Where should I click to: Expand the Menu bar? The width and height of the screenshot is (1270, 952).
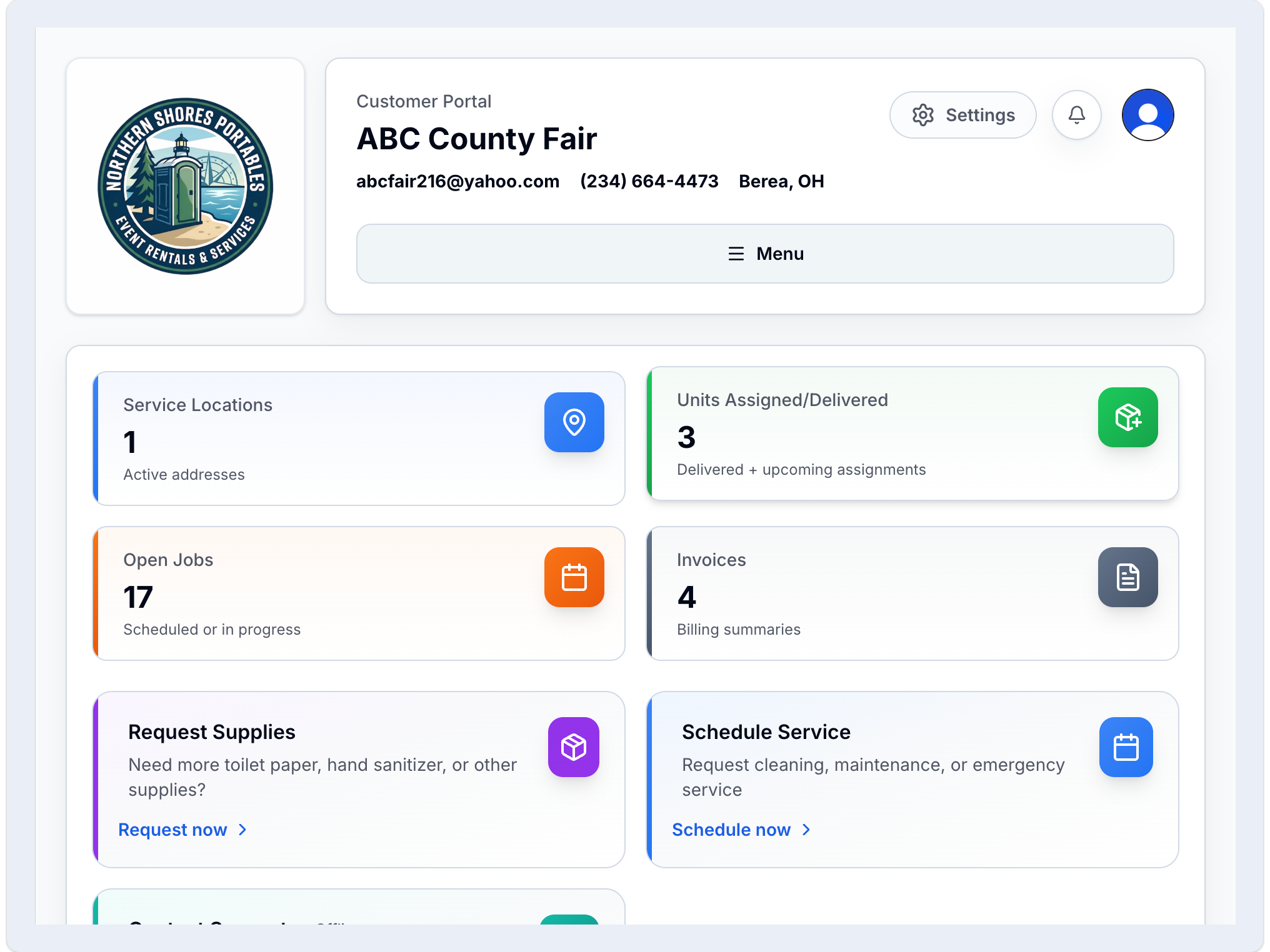tap(765, 254)
